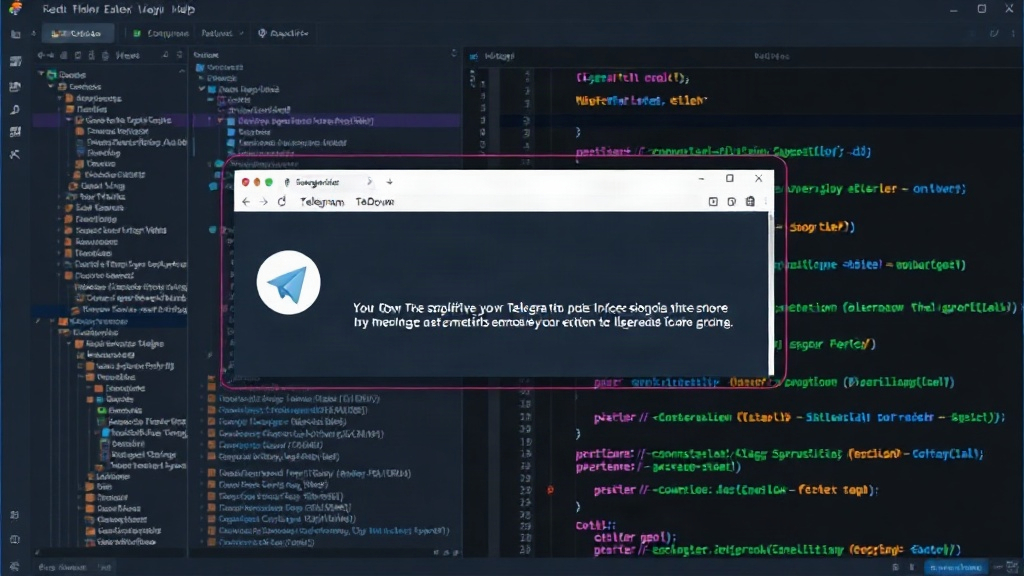This screenshot has height=576, width=1024.
Task: Select the toolbar tab with the green square icon
Action: pos(161,33)
